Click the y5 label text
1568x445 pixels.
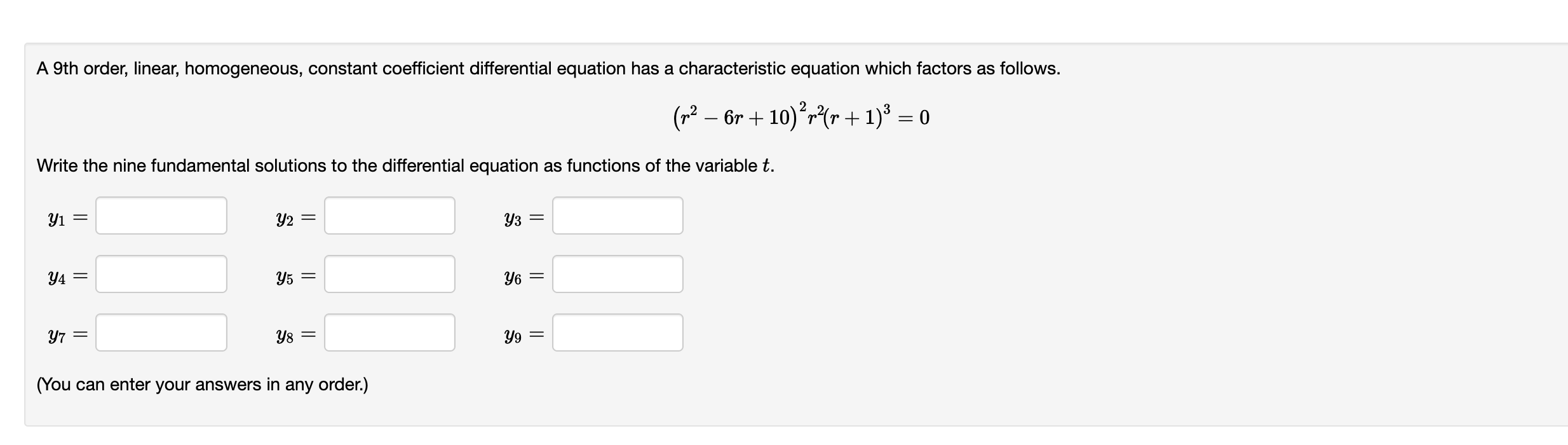point(285,277)
